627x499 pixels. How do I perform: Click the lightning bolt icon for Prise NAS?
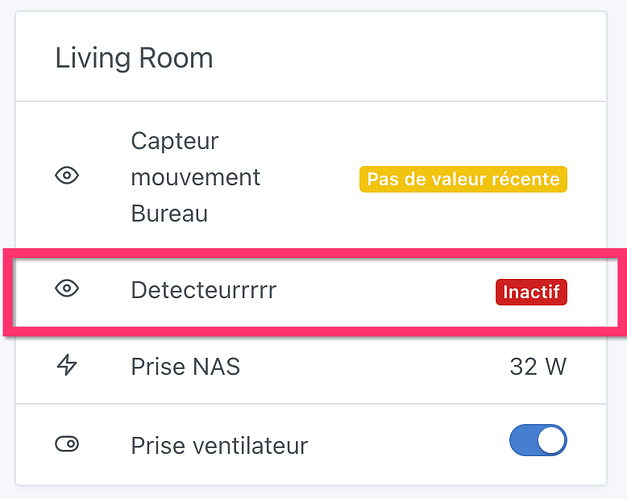[x=67, y=366]
